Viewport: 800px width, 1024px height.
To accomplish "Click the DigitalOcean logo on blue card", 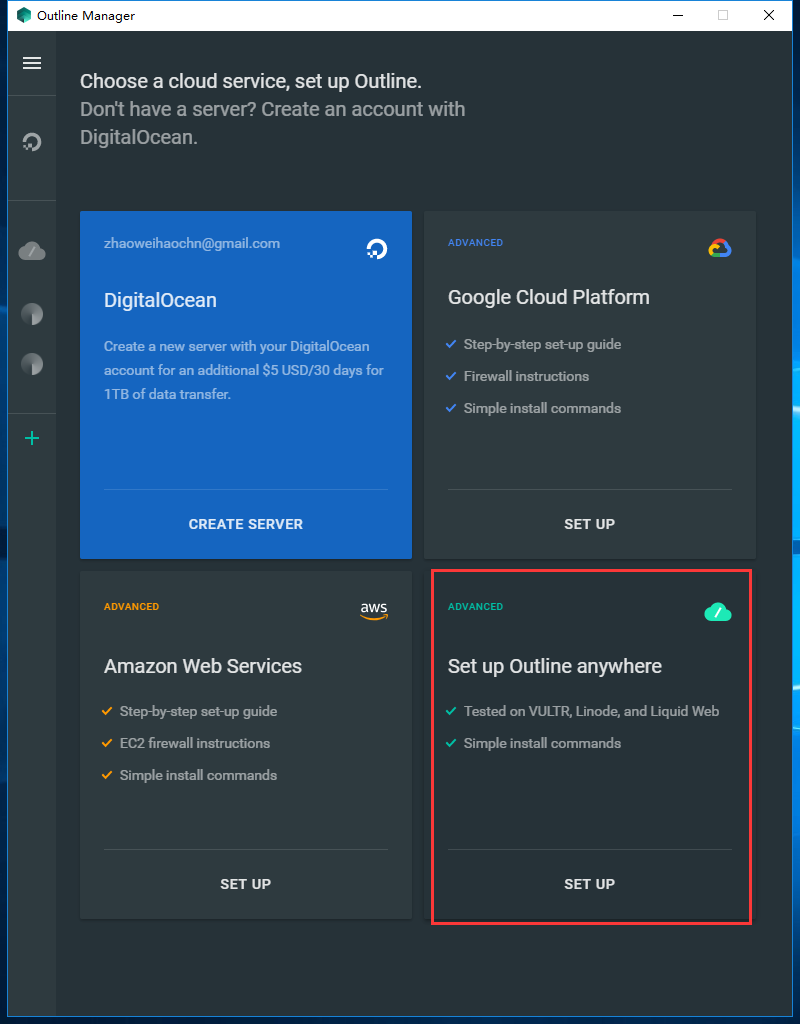I will [377, 249].
